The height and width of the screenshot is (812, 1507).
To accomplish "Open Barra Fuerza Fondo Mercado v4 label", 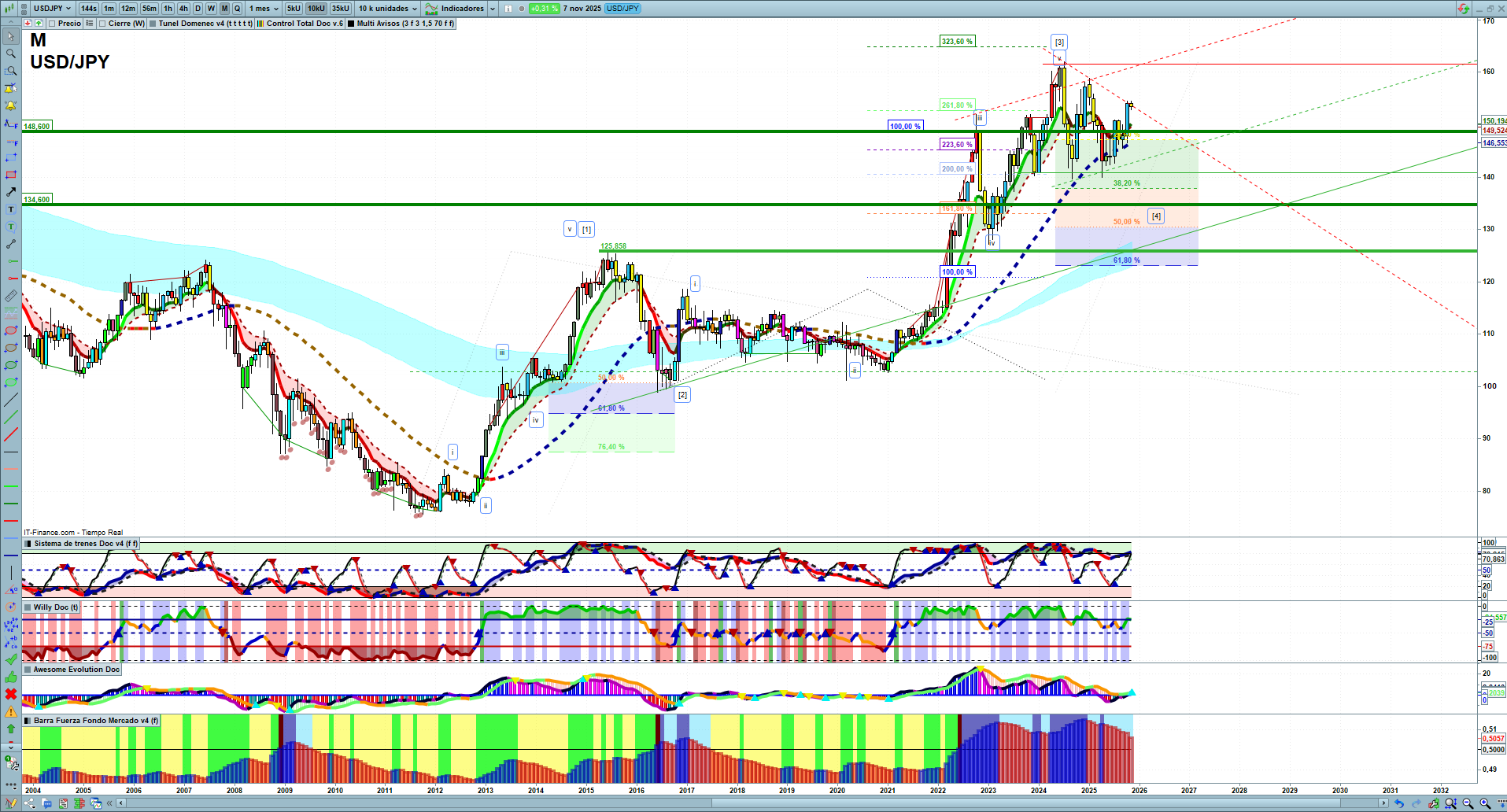I will click(x=96, y=721).
